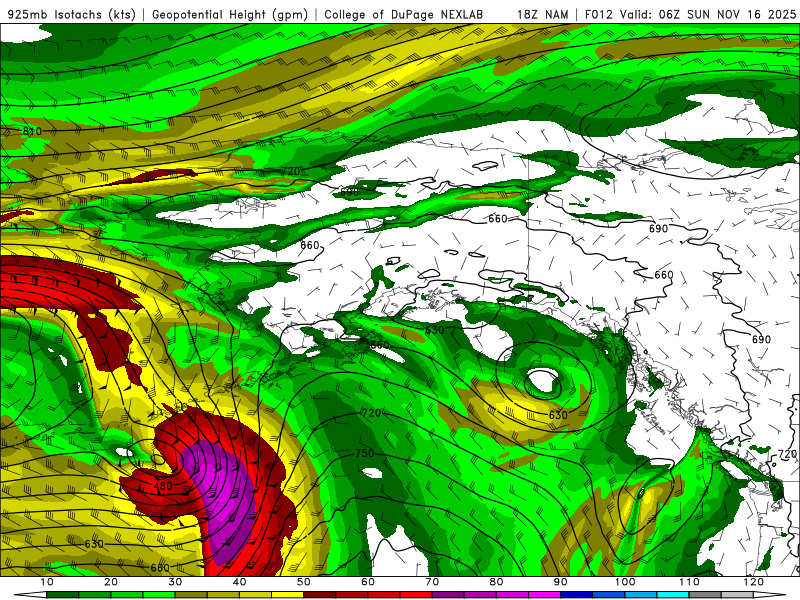
Task: Click the 40 kt value on the color scale
Action: (x=239, y=582)
